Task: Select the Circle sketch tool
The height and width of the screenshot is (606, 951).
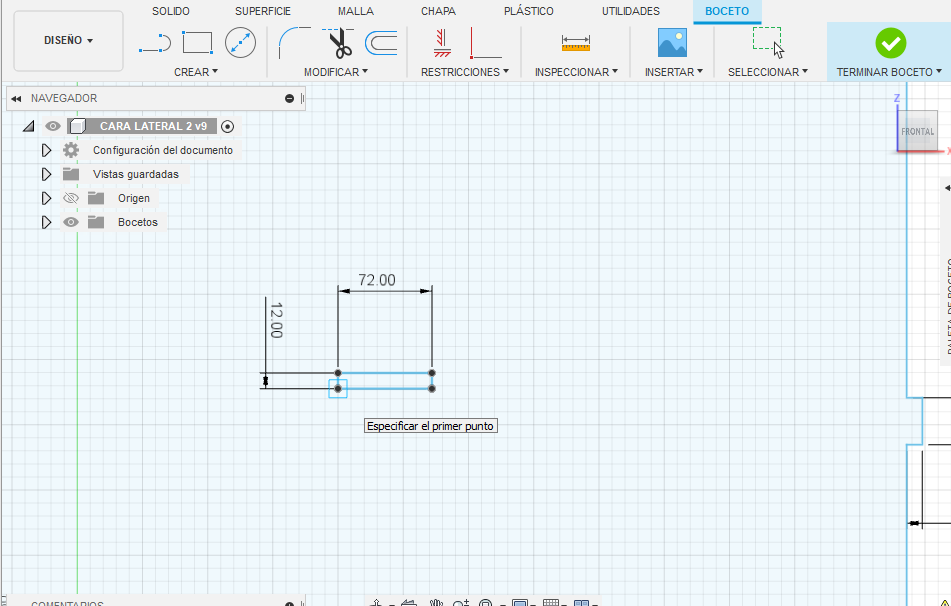Action: pos(240,43)
